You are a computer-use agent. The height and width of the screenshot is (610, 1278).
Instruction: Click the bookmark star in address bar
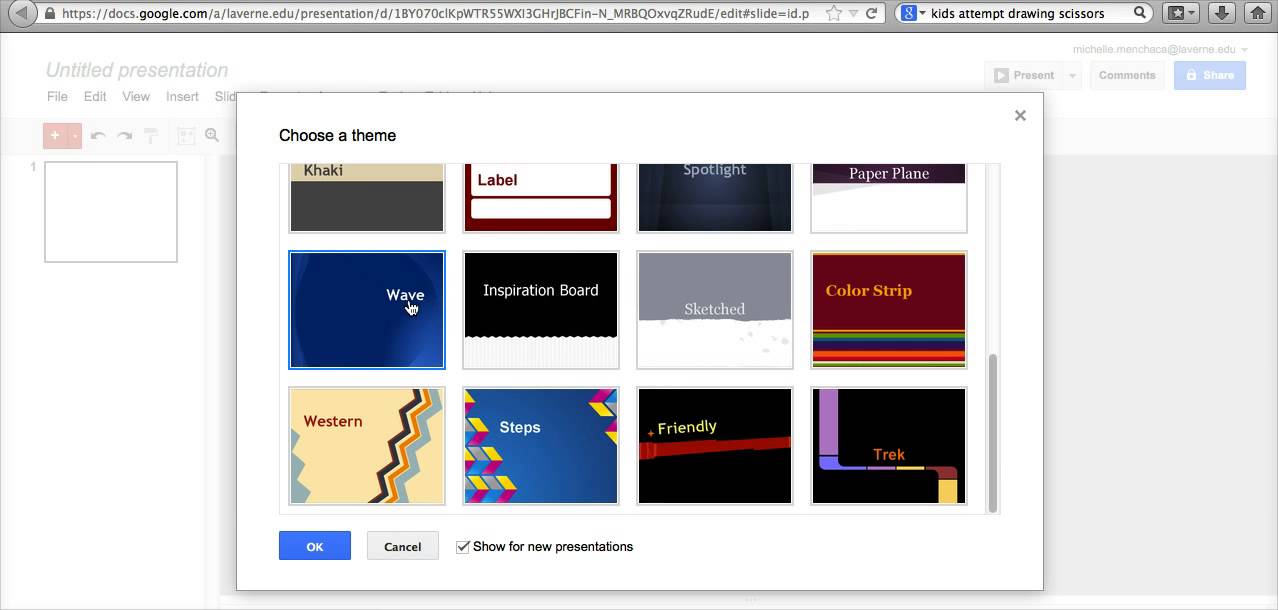(834, 14)
